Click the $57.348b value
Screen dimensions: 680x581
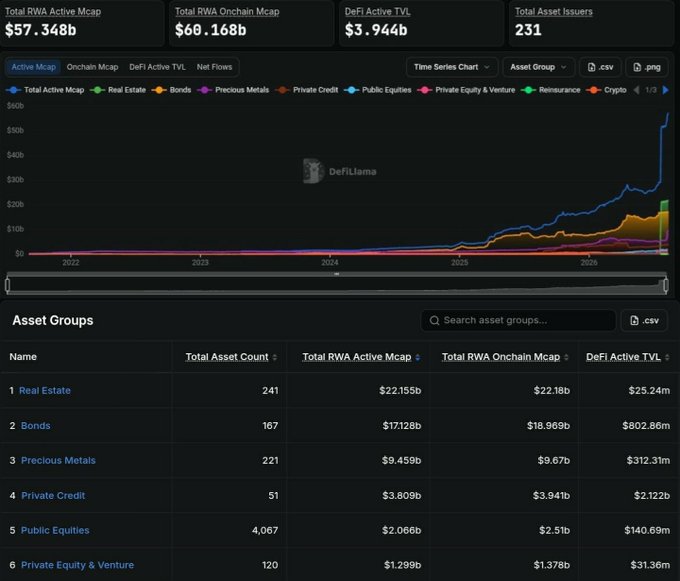(41, 30)
